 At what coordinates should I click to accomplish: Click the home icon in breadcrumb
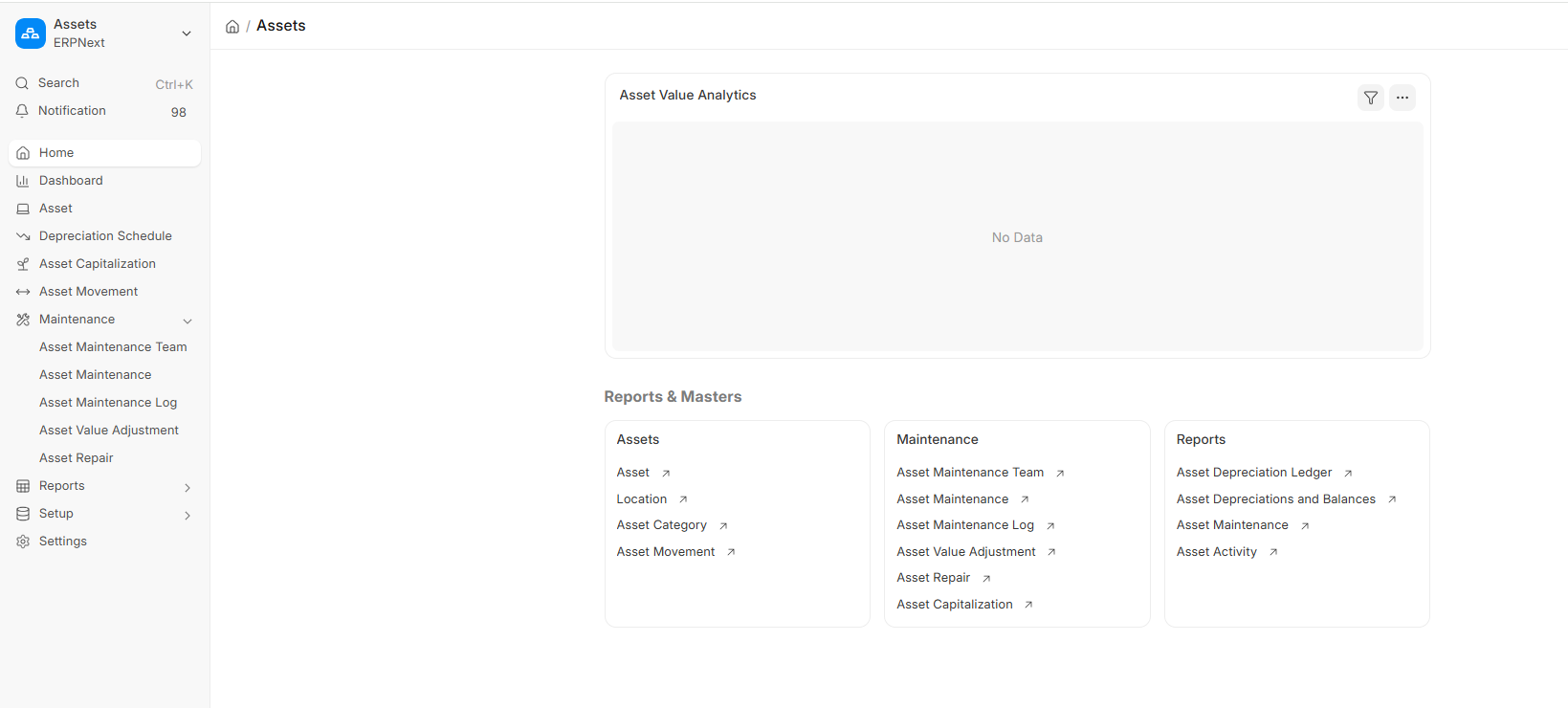coord(232,27)
